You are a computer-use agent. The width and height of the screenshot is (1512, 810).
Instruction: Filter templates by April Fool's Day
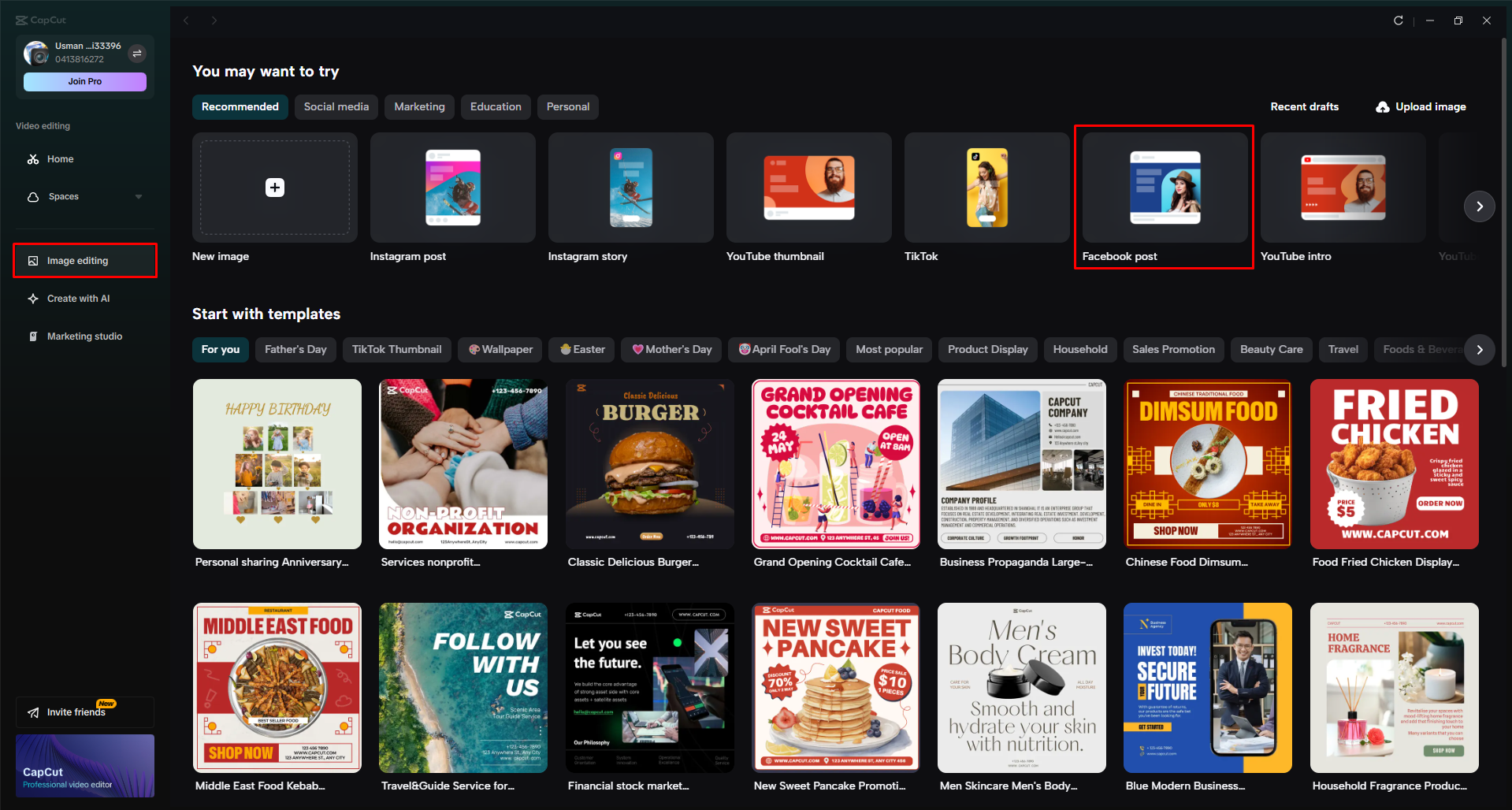click(x=784, y=350)
